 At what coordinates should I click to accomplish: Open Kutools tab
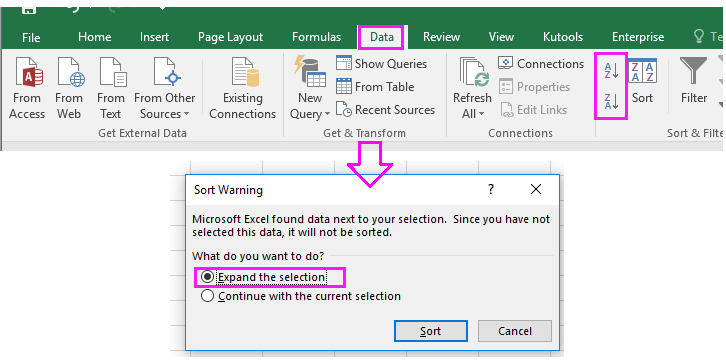point(563,37)
